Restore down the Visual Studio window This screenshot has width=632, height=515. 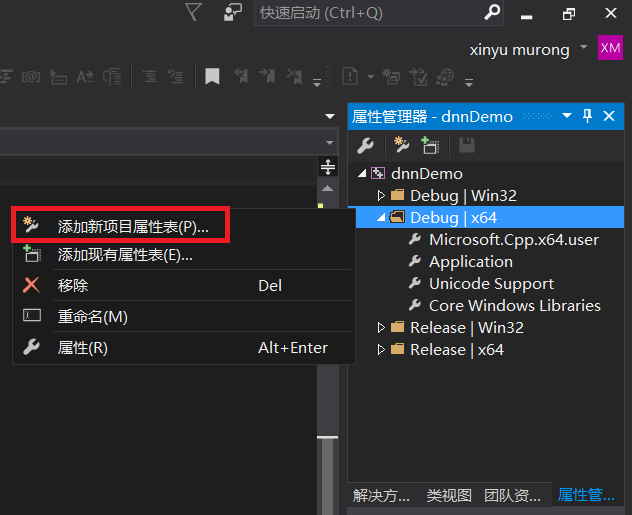(x=569, y=14)
